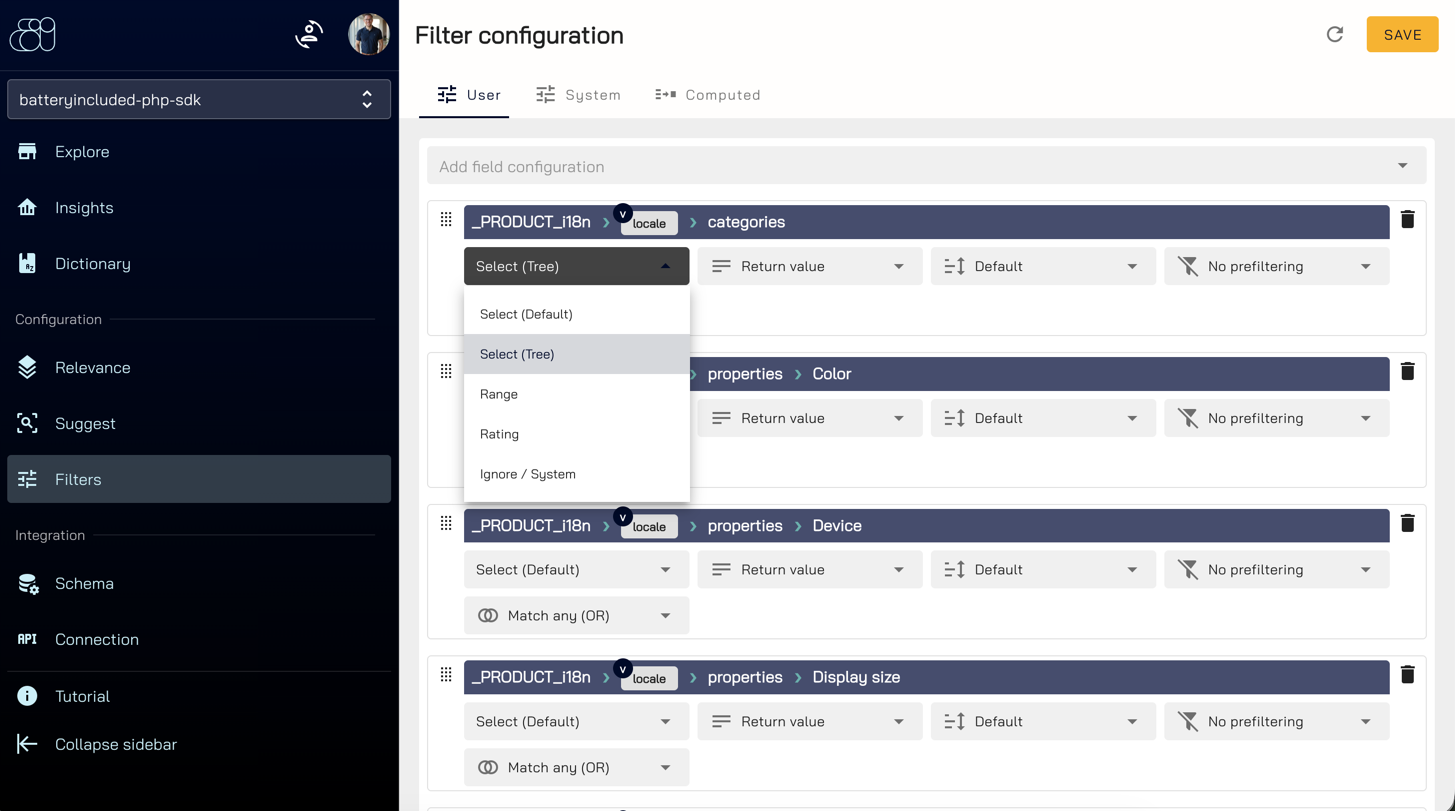Open the batteryincluded-php-sdk project selector

[199, 100]
